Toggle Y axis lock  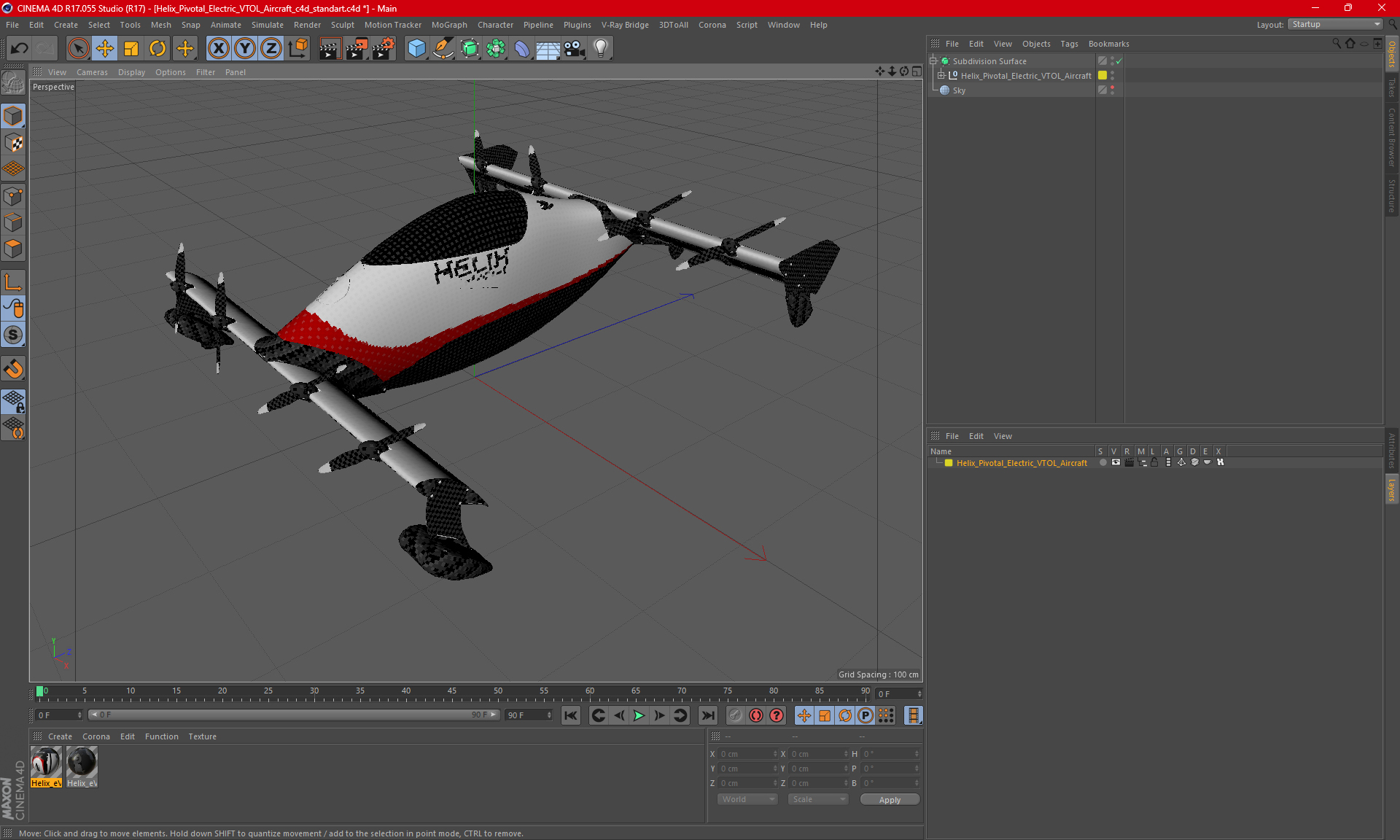click(x=245, y=49)
